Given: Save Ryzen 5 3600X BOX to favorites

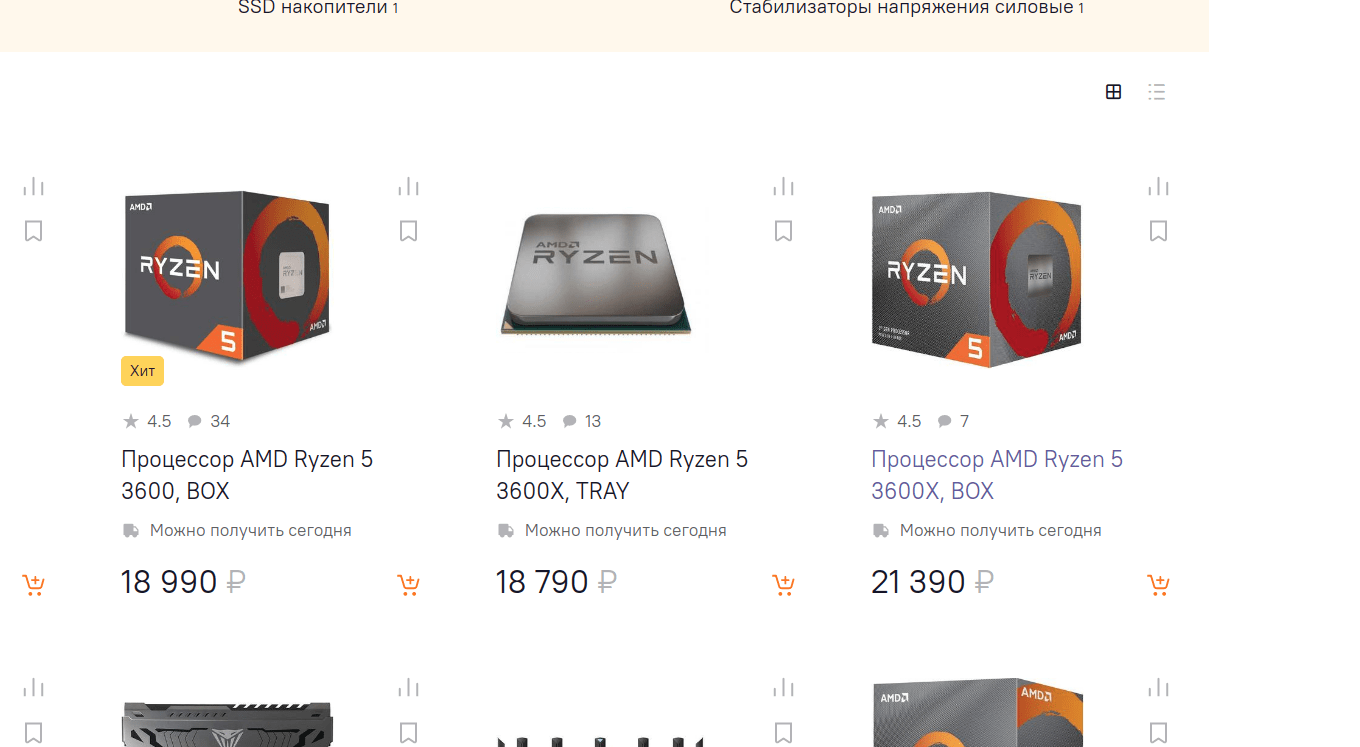Looking at the screenshot, I should pyautogui.click(x=1158, y=231).
